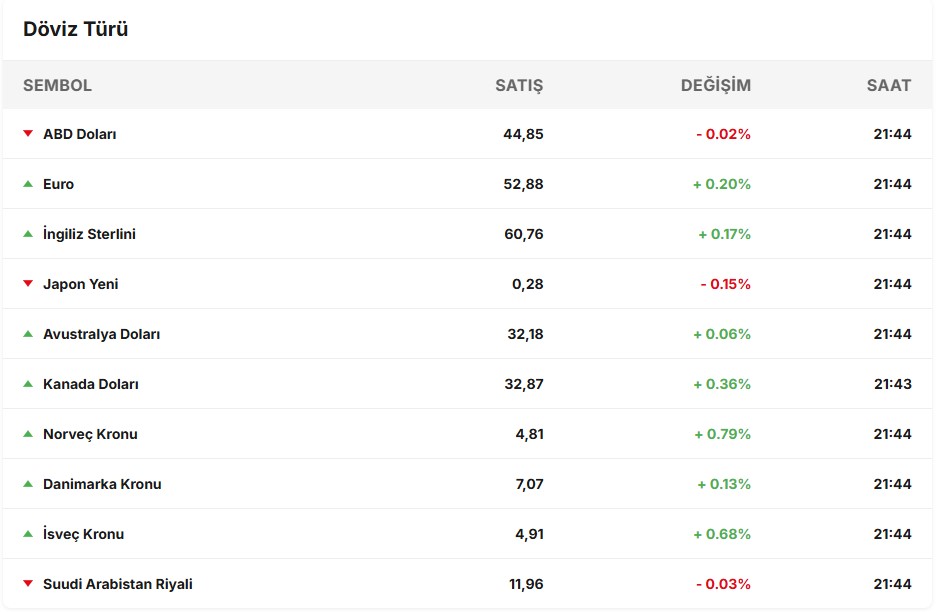
Task: Click the green up arrow beside Euro
Action: tap(28, 183)
